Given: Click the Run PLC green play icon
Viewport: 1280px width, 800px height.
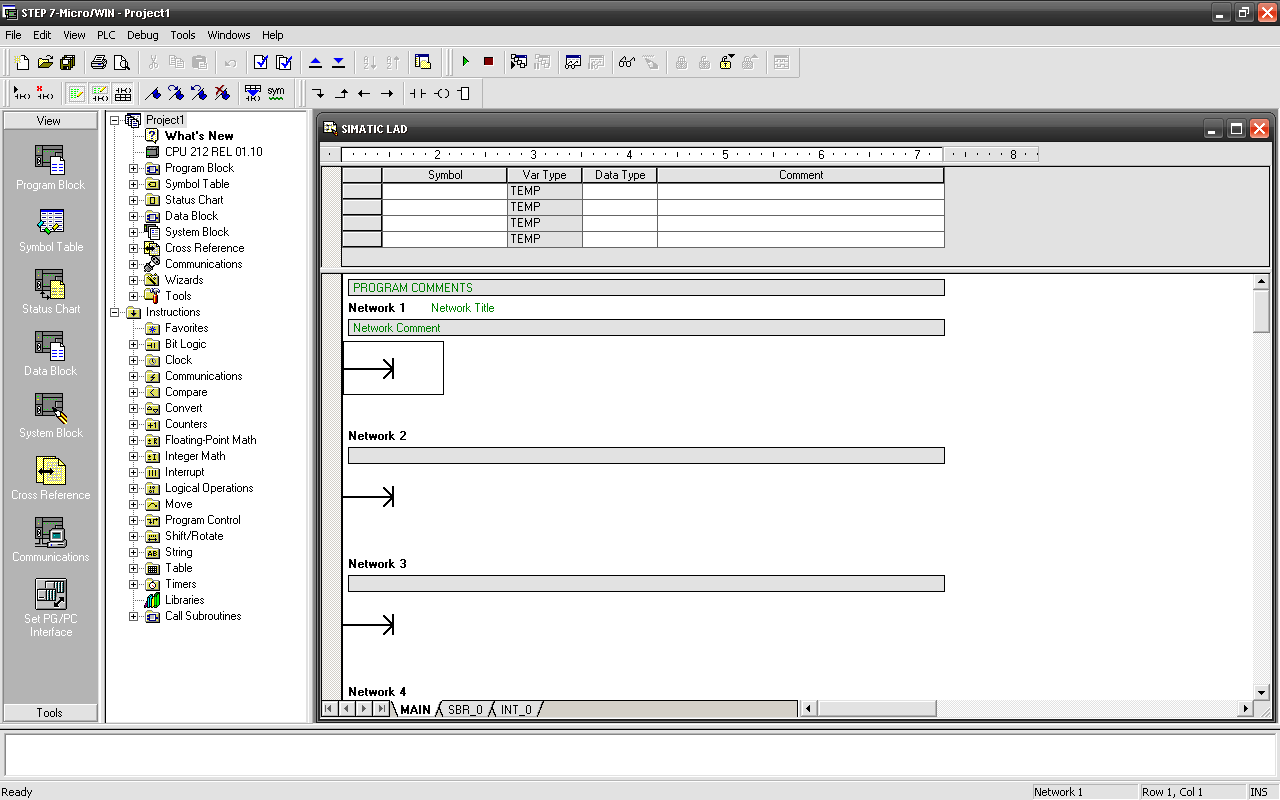Looking at the screenshot, I should (x=465, y=62).
